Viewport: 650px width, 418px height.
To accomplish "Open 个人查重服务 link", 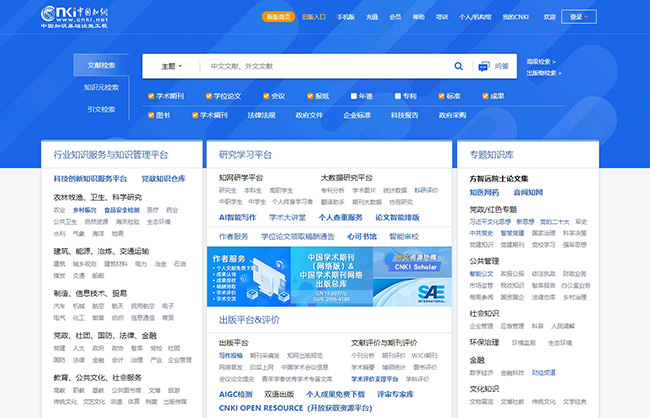I will point(340,217).
